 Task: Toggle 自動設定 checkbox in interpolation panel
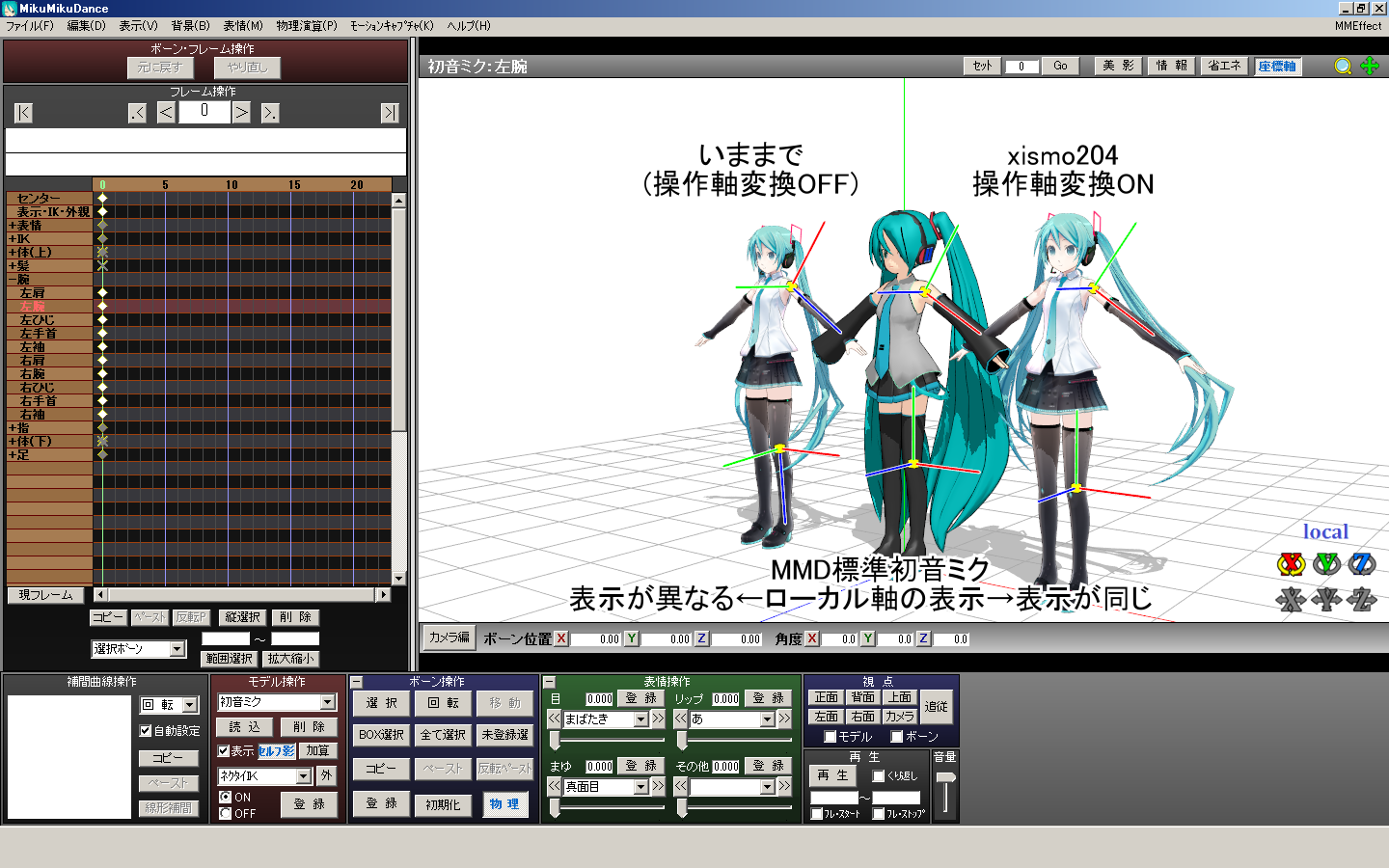click(146, 731)
